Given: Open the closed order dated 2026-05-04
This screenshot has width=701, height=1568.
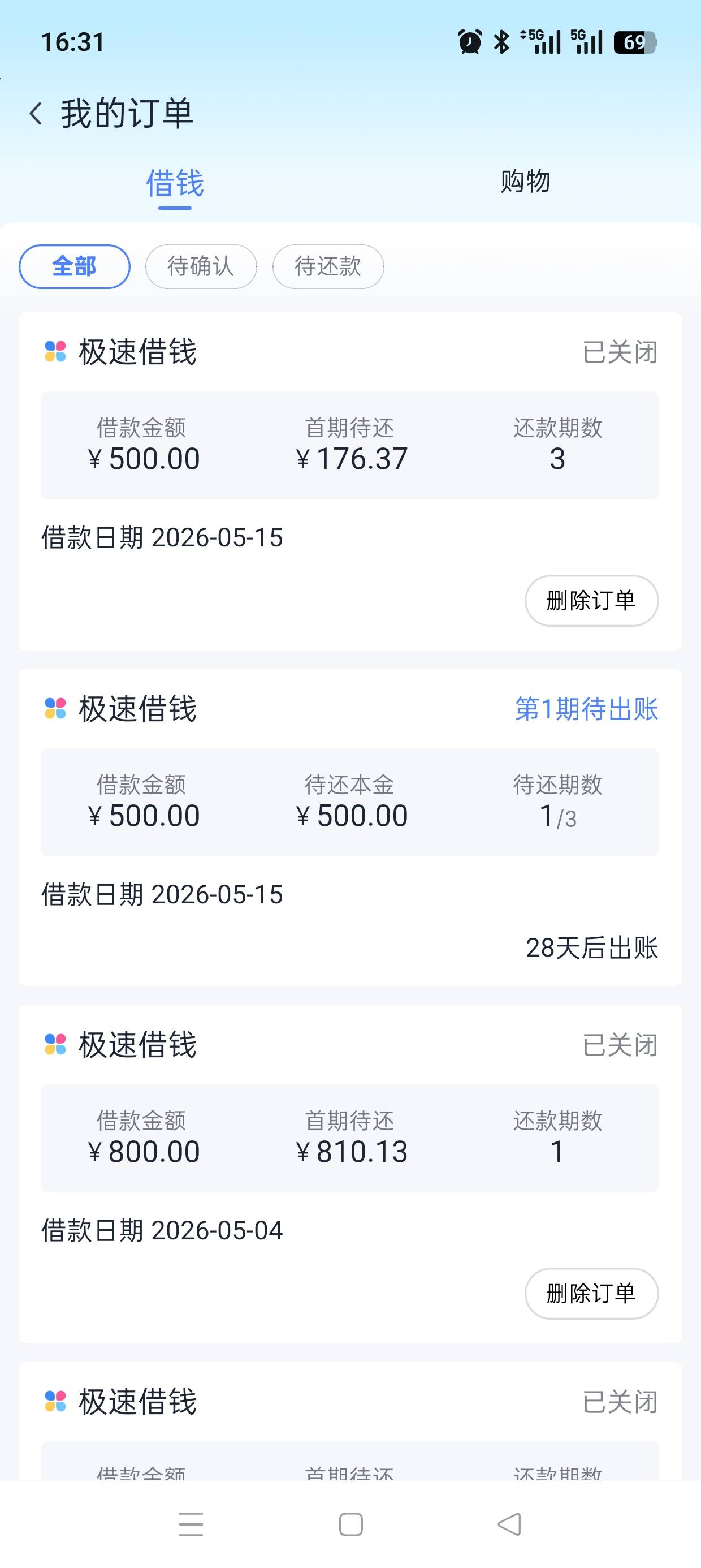Looking at the screenshot, I should [350, 1174].
